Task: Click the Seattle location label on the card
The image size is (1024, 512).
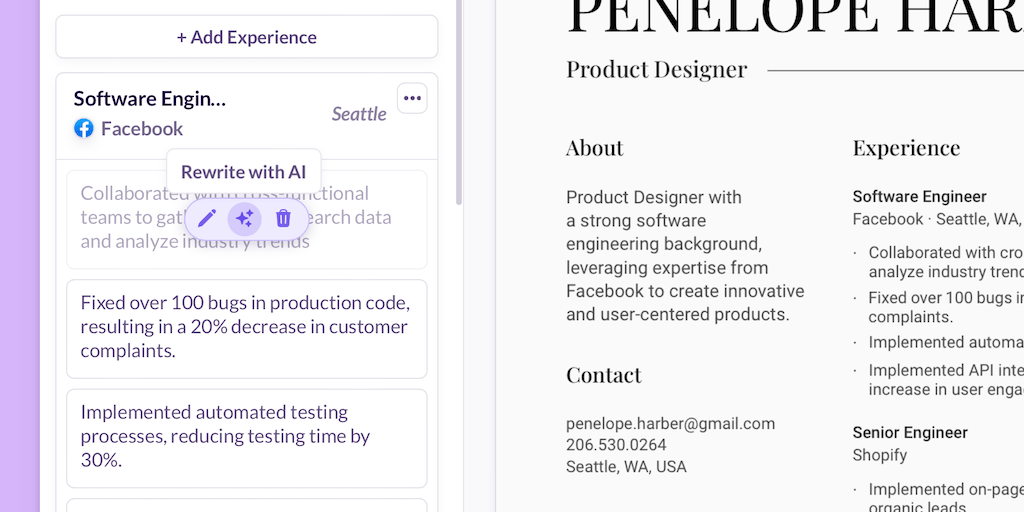Action: (x=359, y=114)
